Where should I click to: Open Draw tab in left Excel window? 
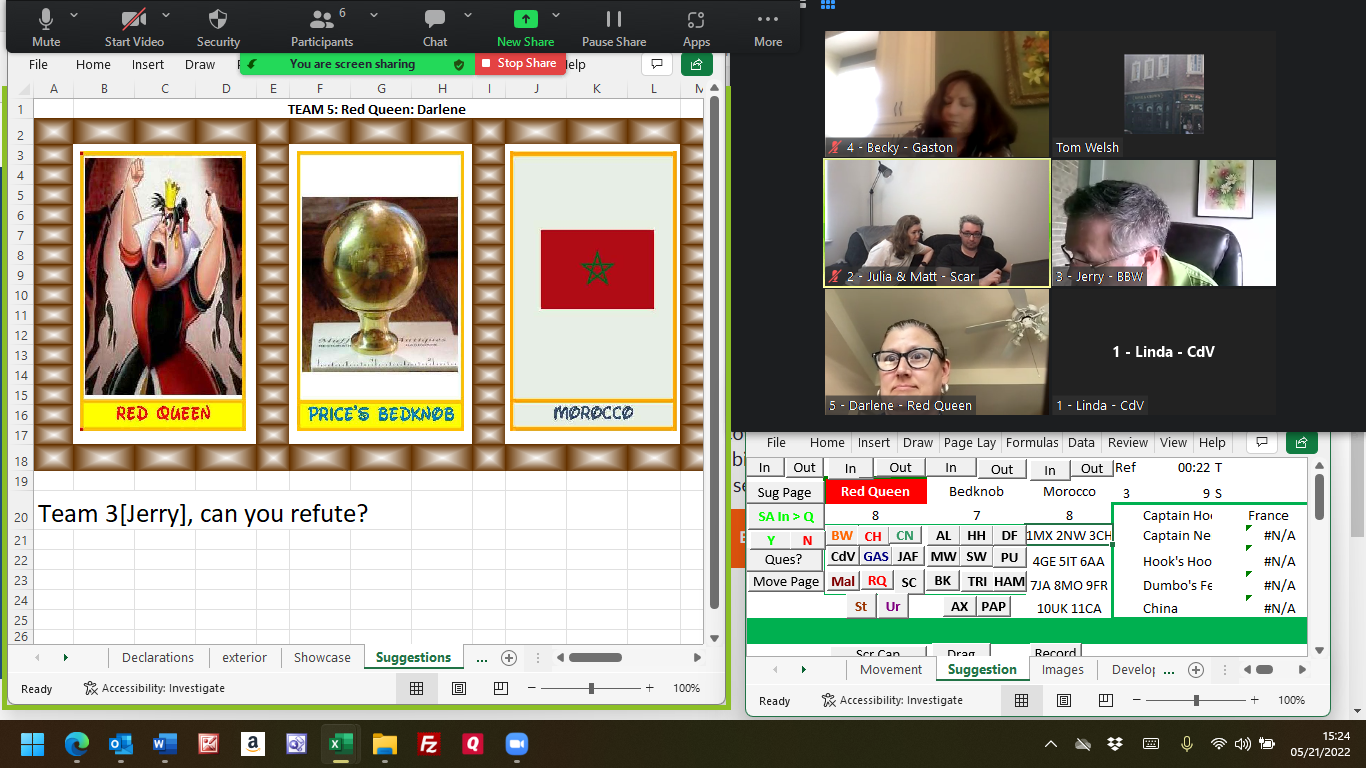tap(200, 64)
